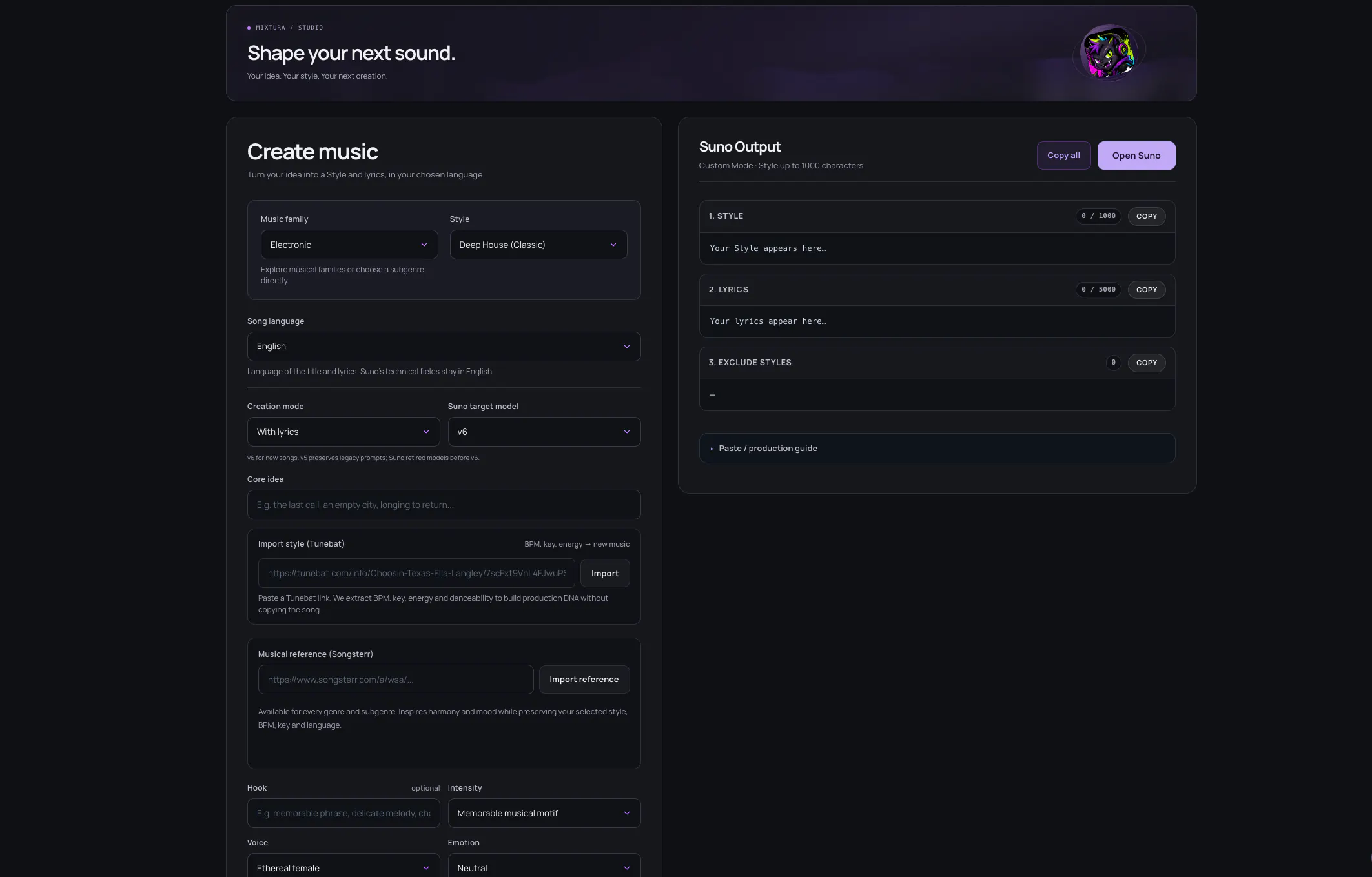Click the Copy all button
The image size is (1372, 877).
pyautogui.click(x=1063, y=156)
